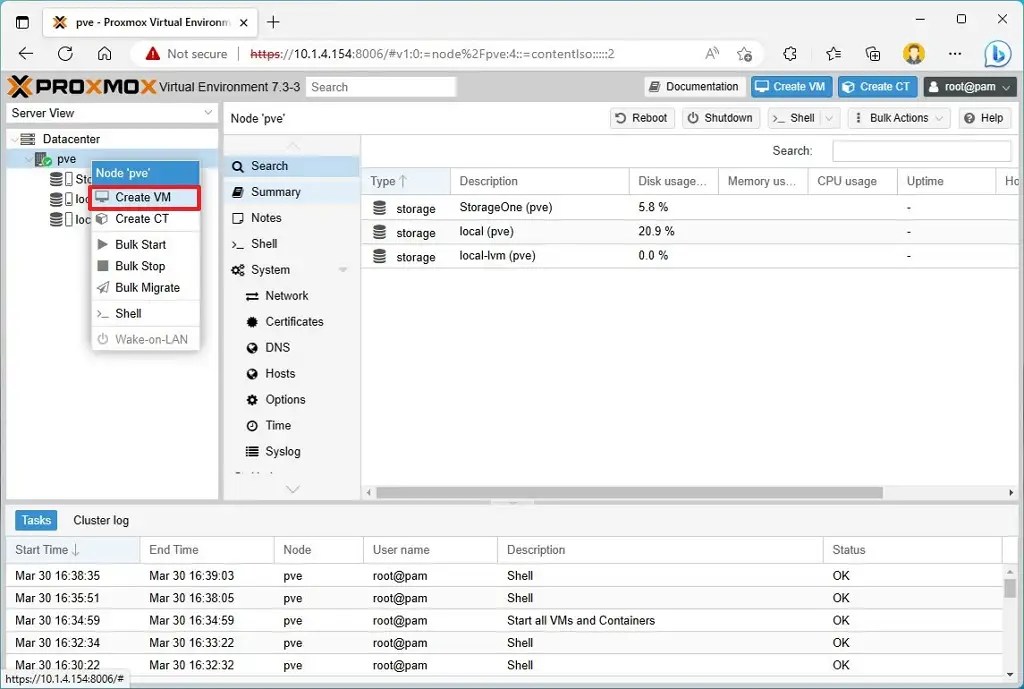Click inside the Search field at top right

(x=921, y=150)
